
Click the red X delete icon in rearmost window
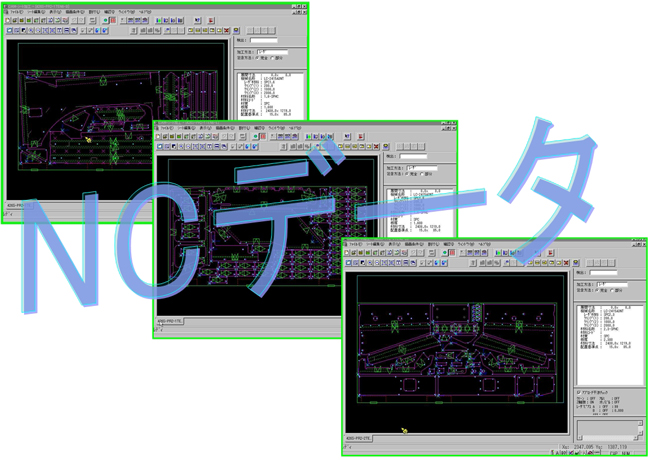(x=226, y=31)
